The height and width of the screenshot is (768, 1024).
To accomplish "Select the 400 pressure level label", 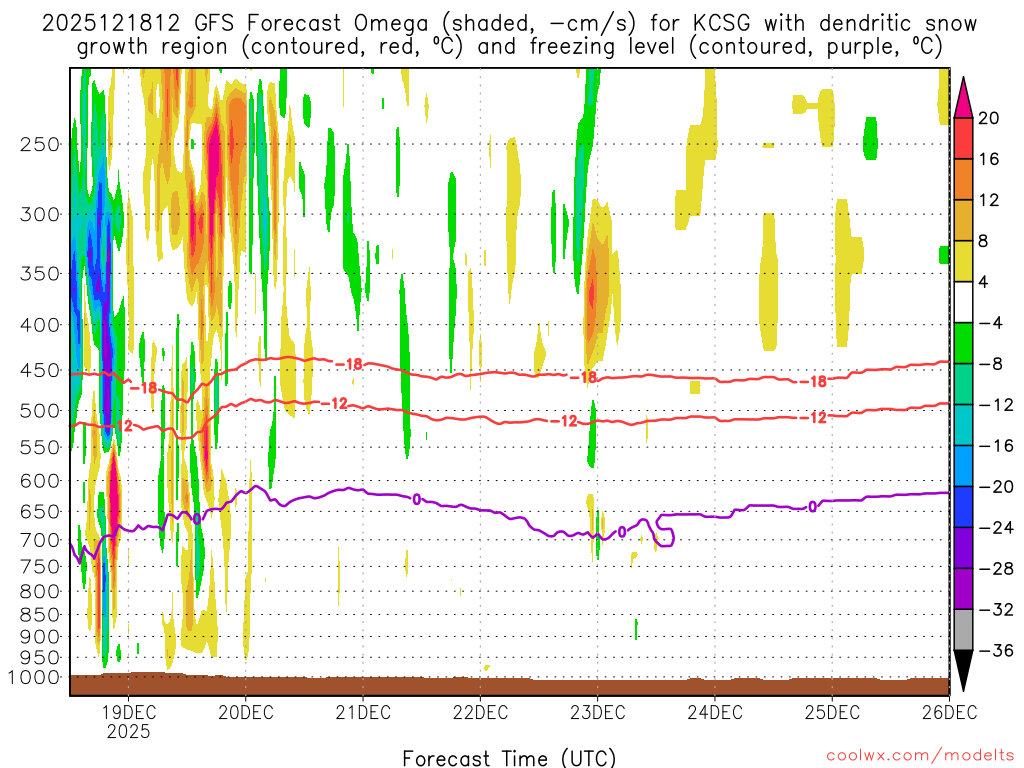I will 40,325.
